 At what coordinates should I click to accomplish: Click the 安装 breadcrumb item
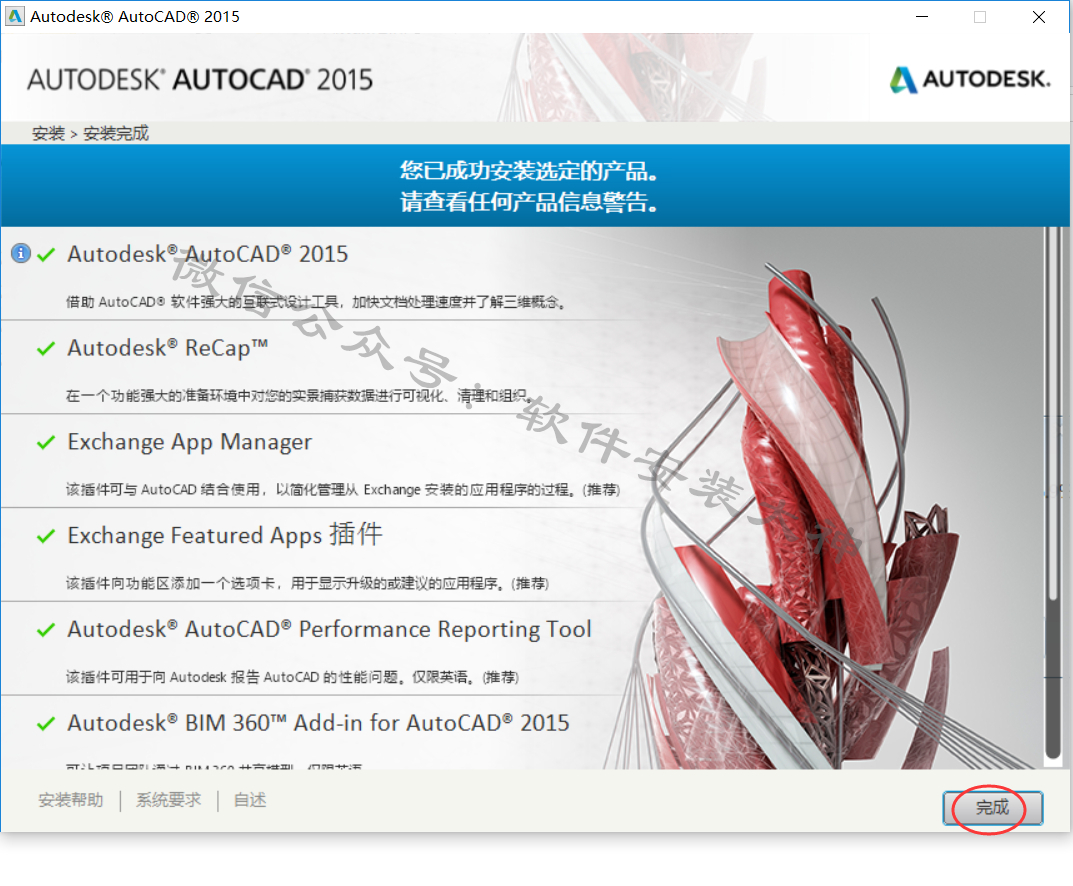(48, 133)
